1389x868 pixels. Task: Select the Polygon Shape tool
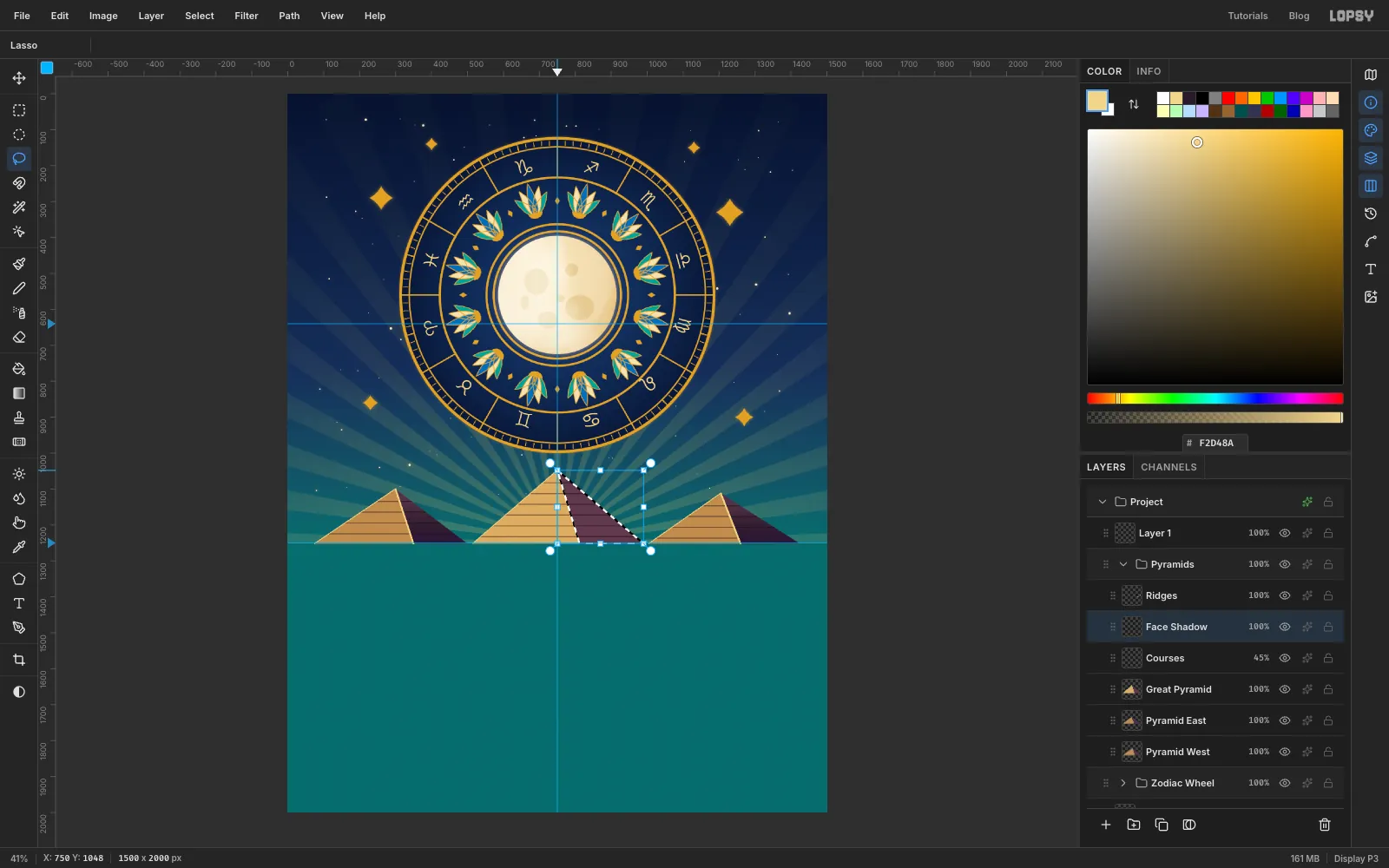click(19, 579)
